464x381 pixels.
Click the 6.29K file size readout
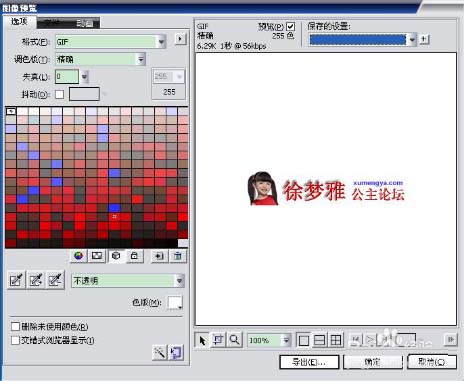[206, 46]
